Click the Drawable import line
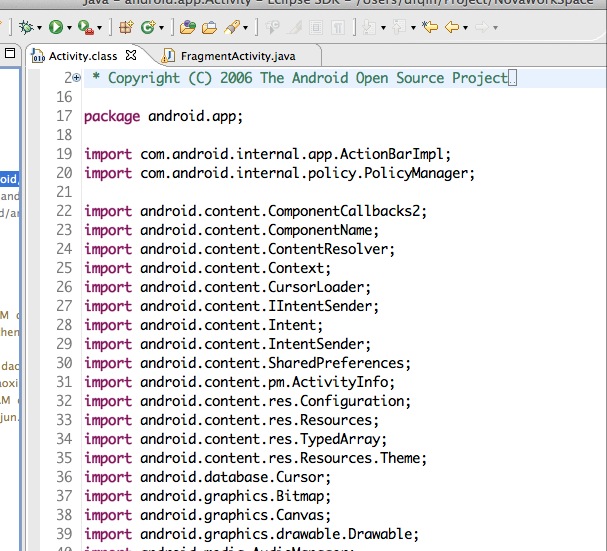This screenshot has width=607, height=551. click(x=252, y=534)
